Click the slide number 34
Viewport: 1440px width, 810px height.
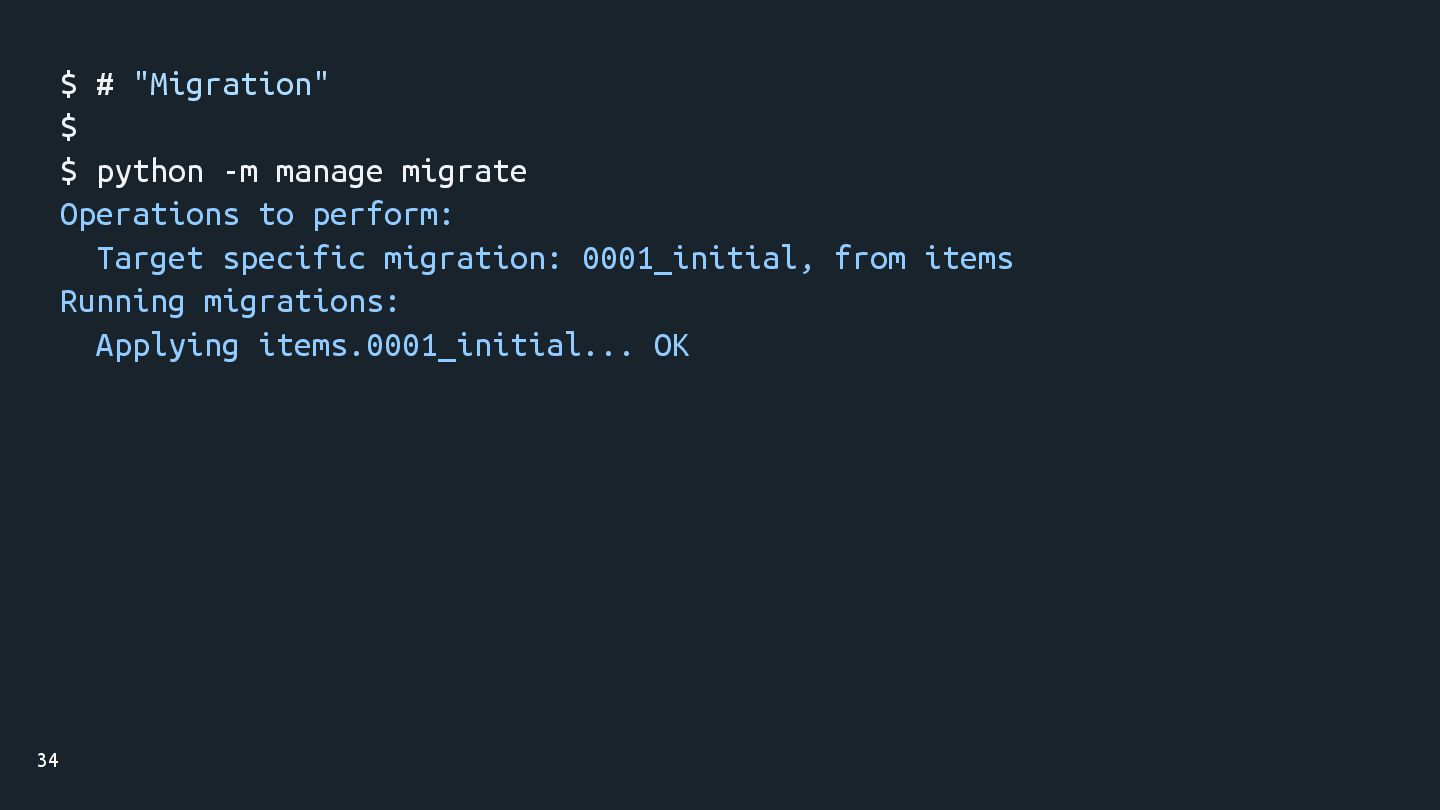[x=47, y=761]
